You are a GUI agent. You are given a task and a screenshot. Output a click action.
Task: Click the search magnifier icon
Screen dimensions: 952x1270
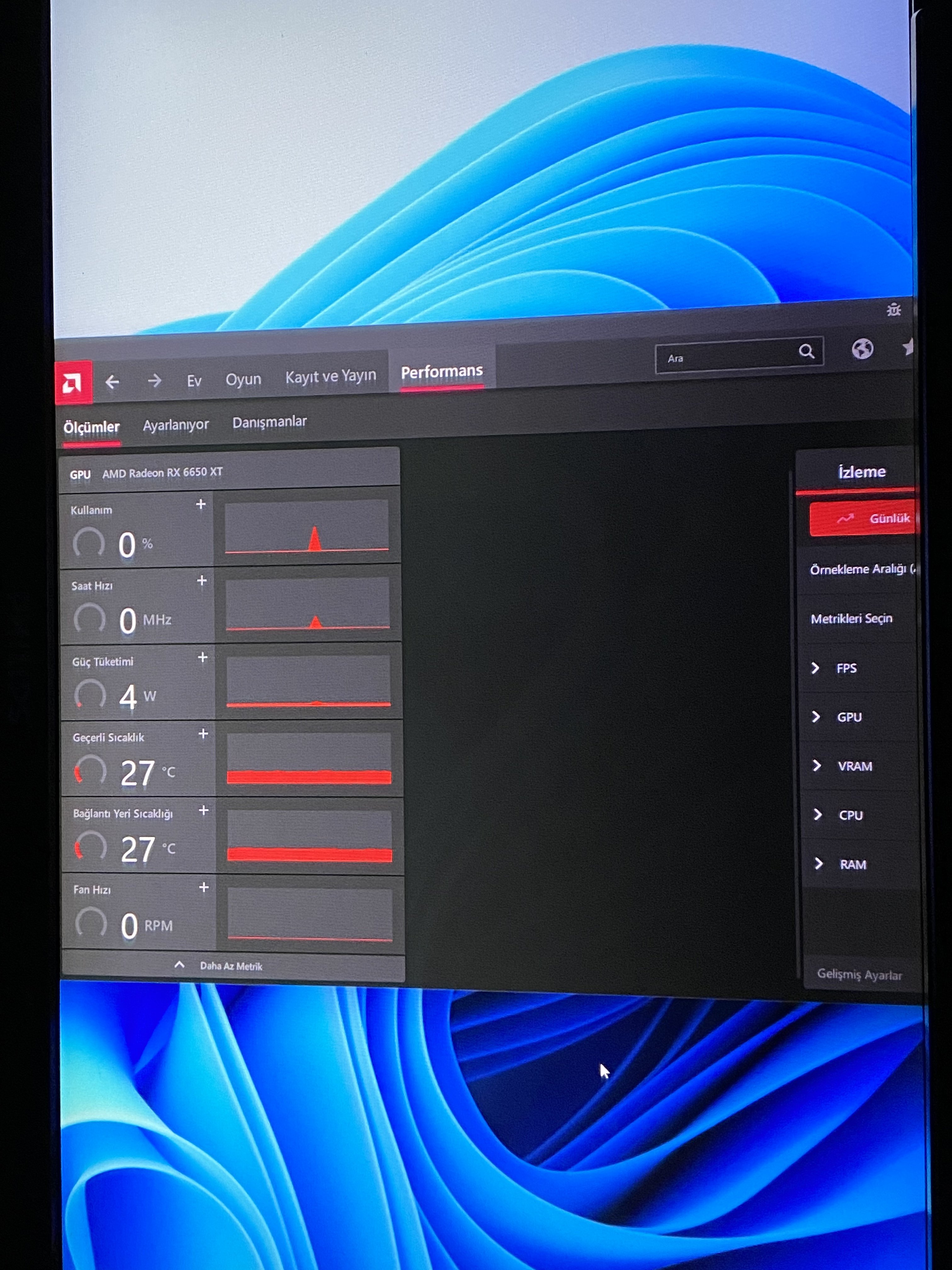(x=806, y=352)
